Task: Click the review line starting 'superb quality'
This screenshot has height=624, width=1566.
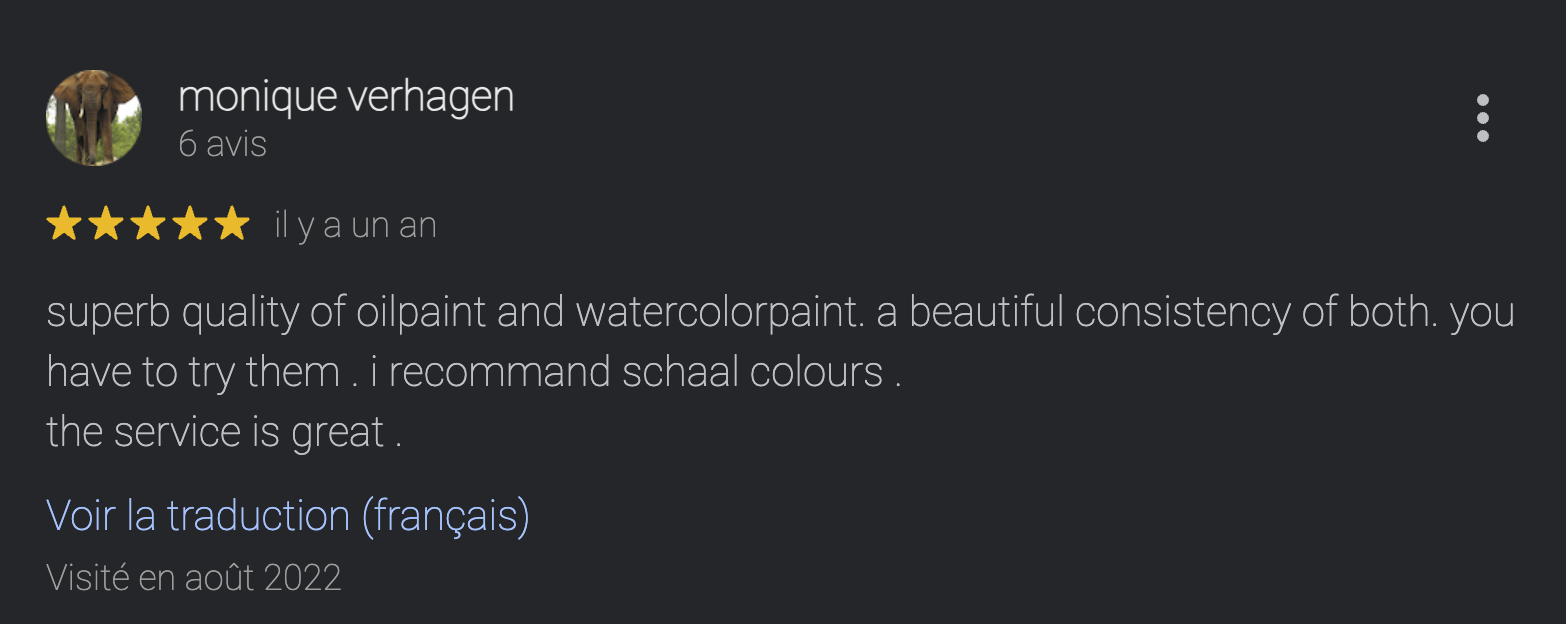Action: coord(780,313)
